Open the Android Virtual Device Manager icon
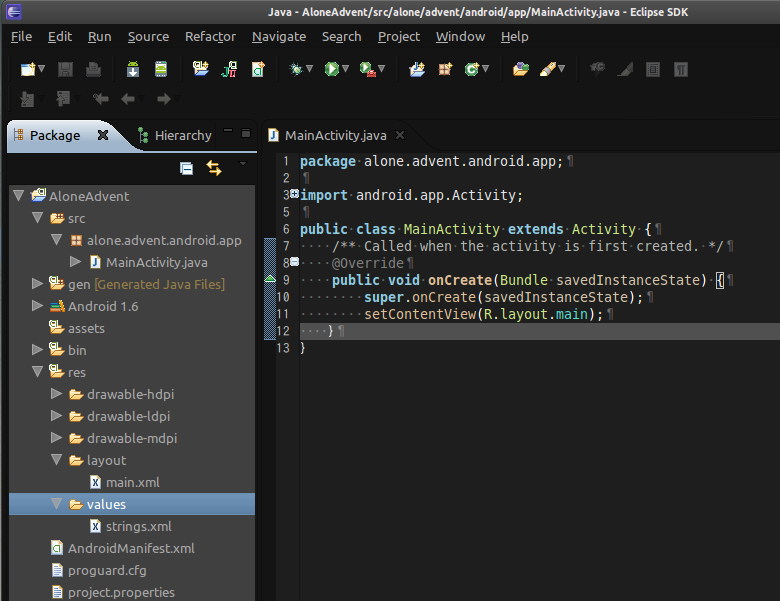Image resolution: width=780 pixels, height=601 pixels. (161, 69)
